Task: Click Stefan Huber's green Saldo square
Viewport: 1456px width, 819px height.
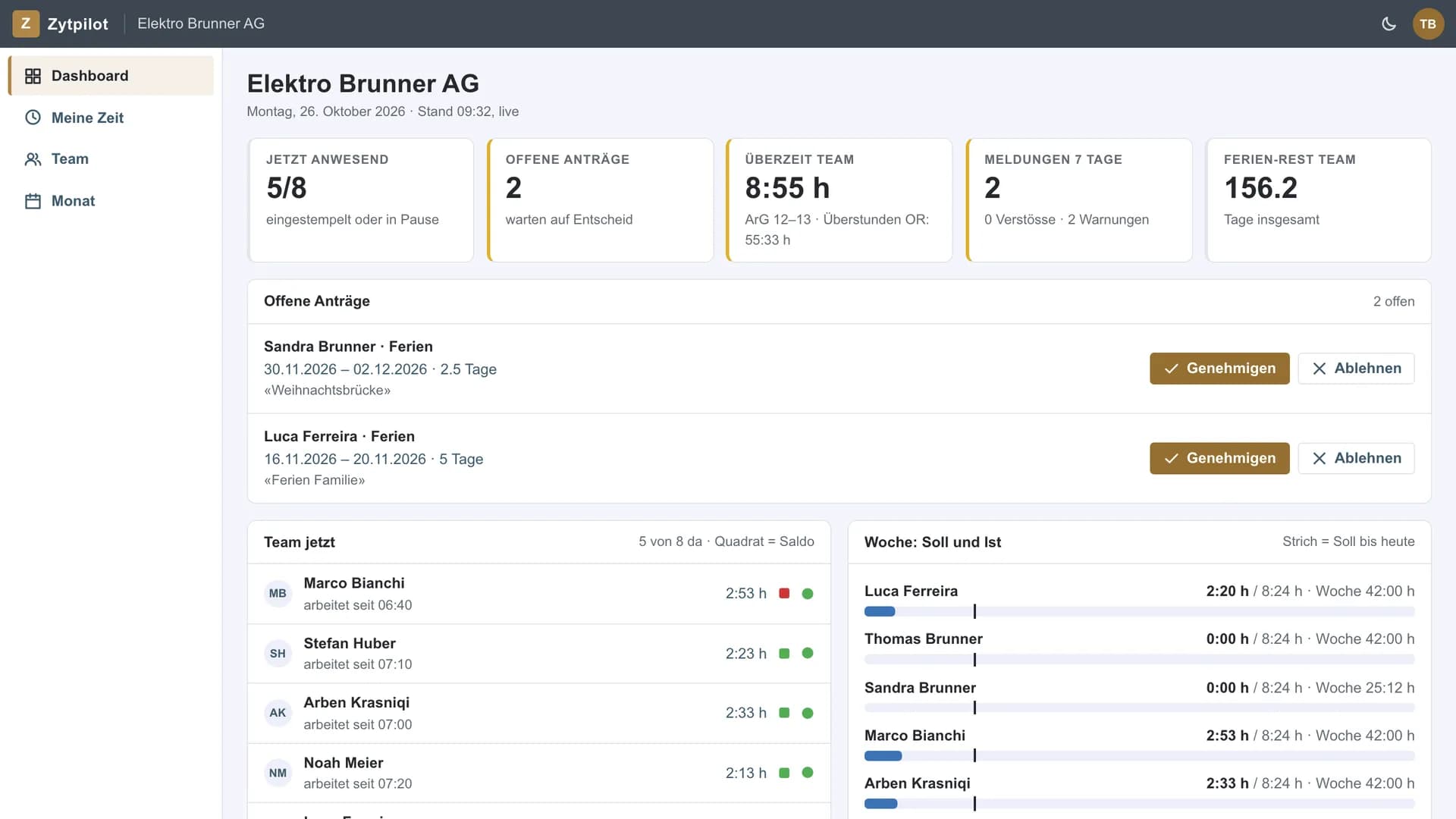Action: [x=784, y=654]
